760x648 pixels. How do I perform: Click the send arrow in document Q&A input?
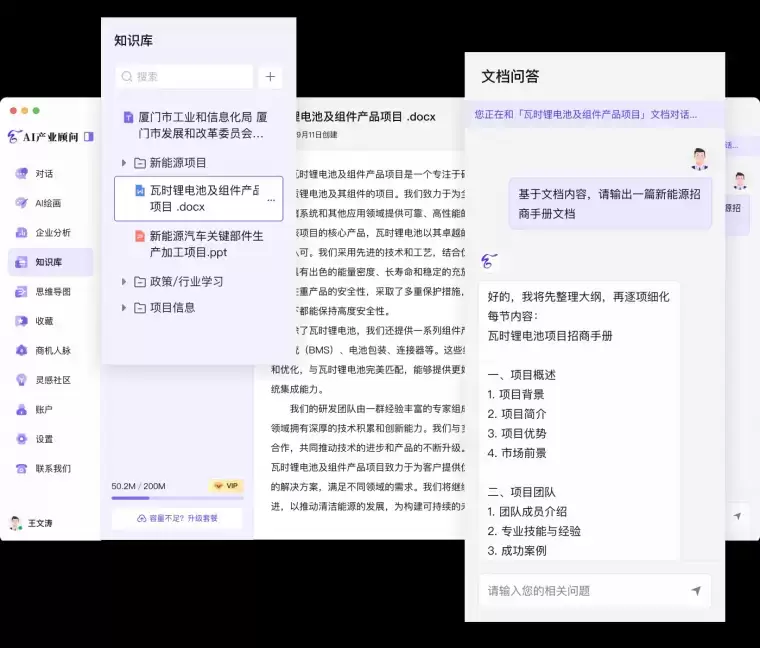click(x=695, y=591)
